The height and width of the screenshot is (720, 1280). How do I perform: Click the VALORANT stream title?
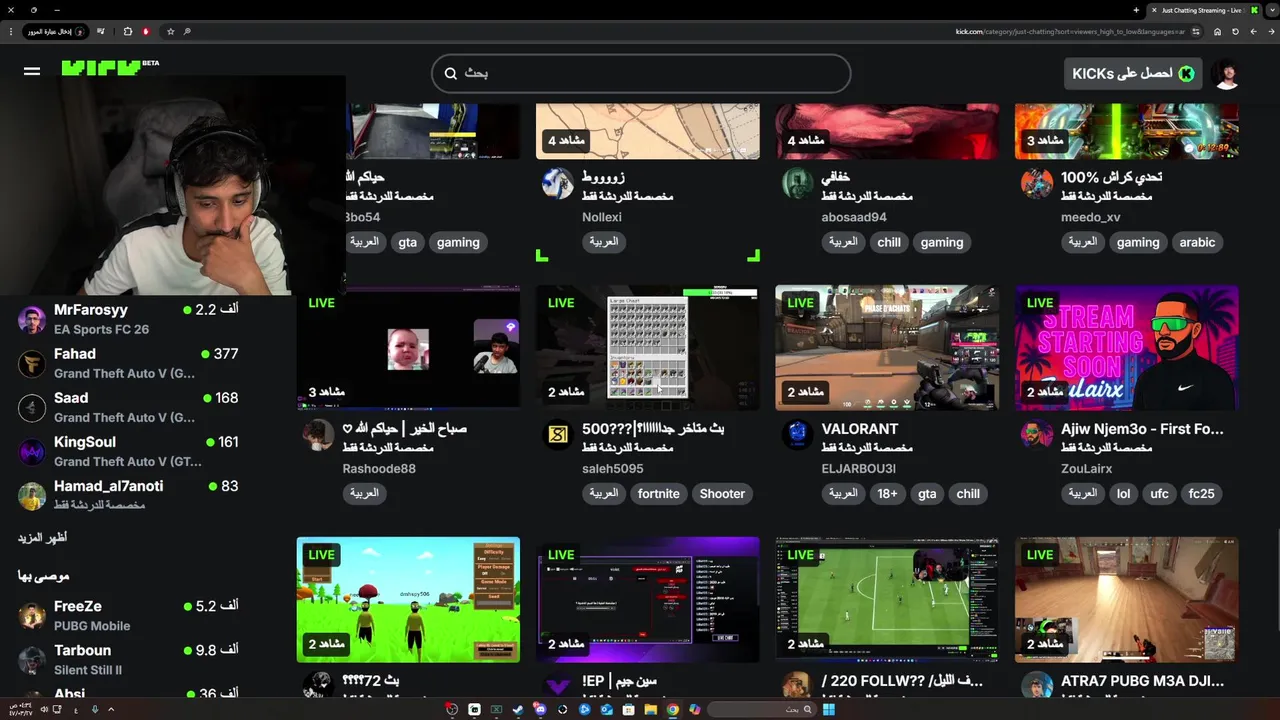[860, 428]
